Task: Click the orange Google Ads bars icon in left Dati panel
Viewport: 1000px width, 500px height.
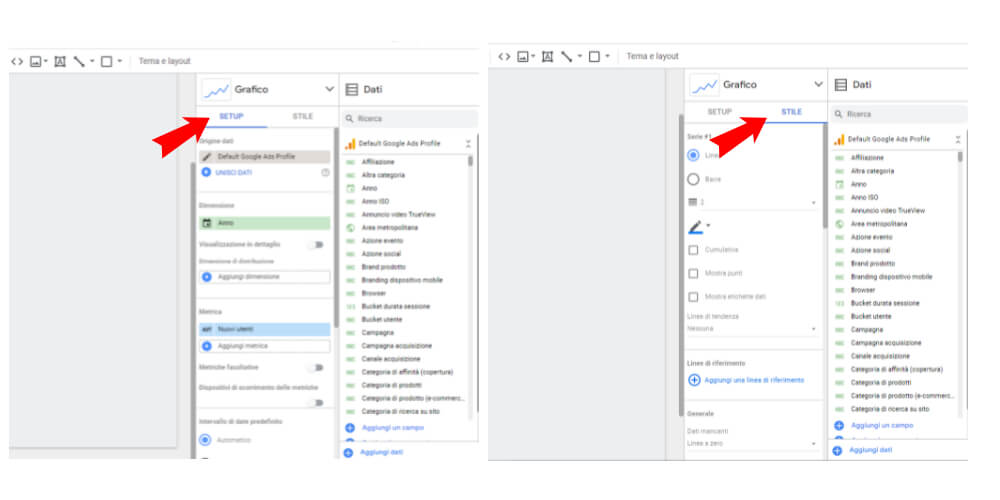Action: [349, 144]
